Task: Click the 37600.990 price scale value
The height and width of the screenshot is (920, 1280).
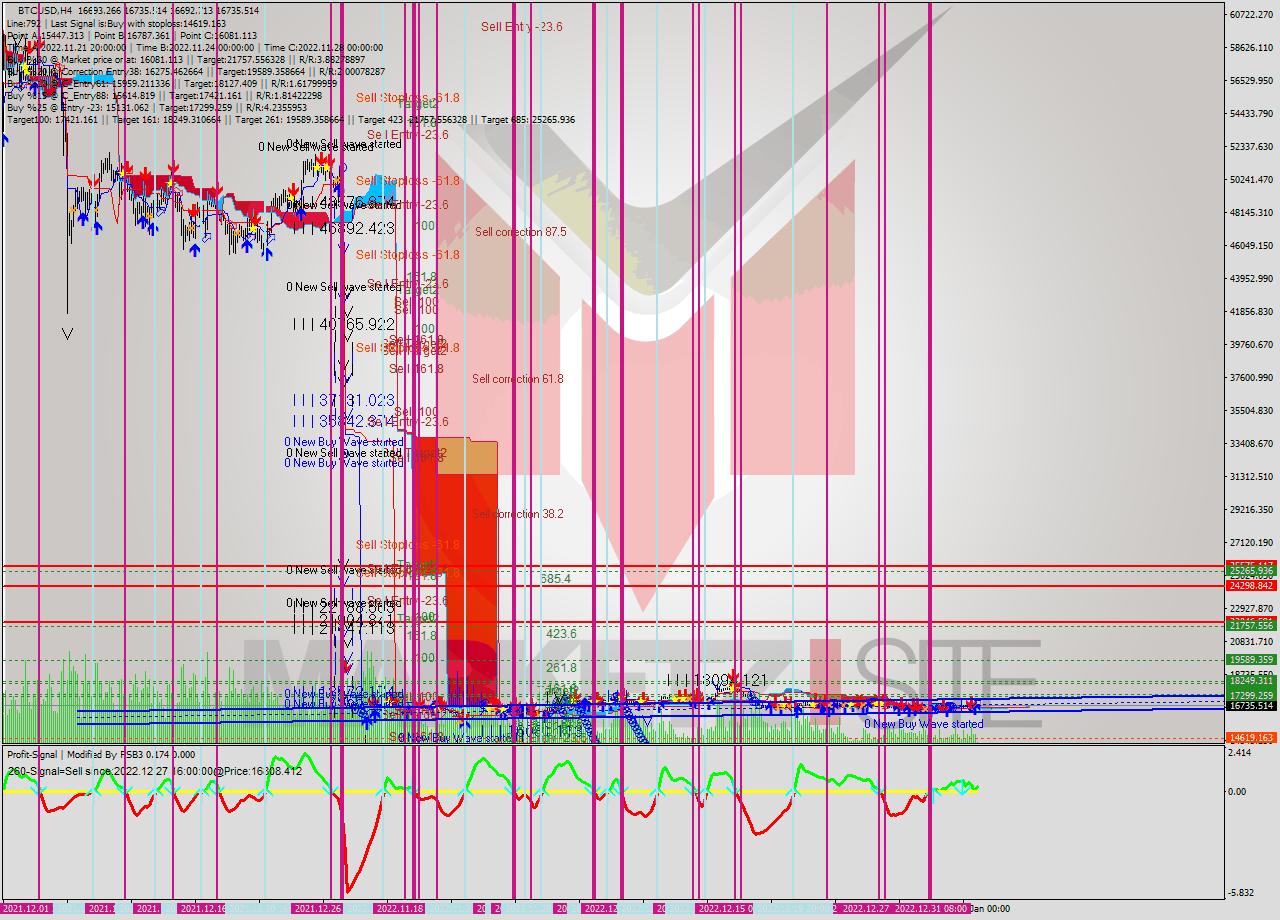Action: [1250, 377]
